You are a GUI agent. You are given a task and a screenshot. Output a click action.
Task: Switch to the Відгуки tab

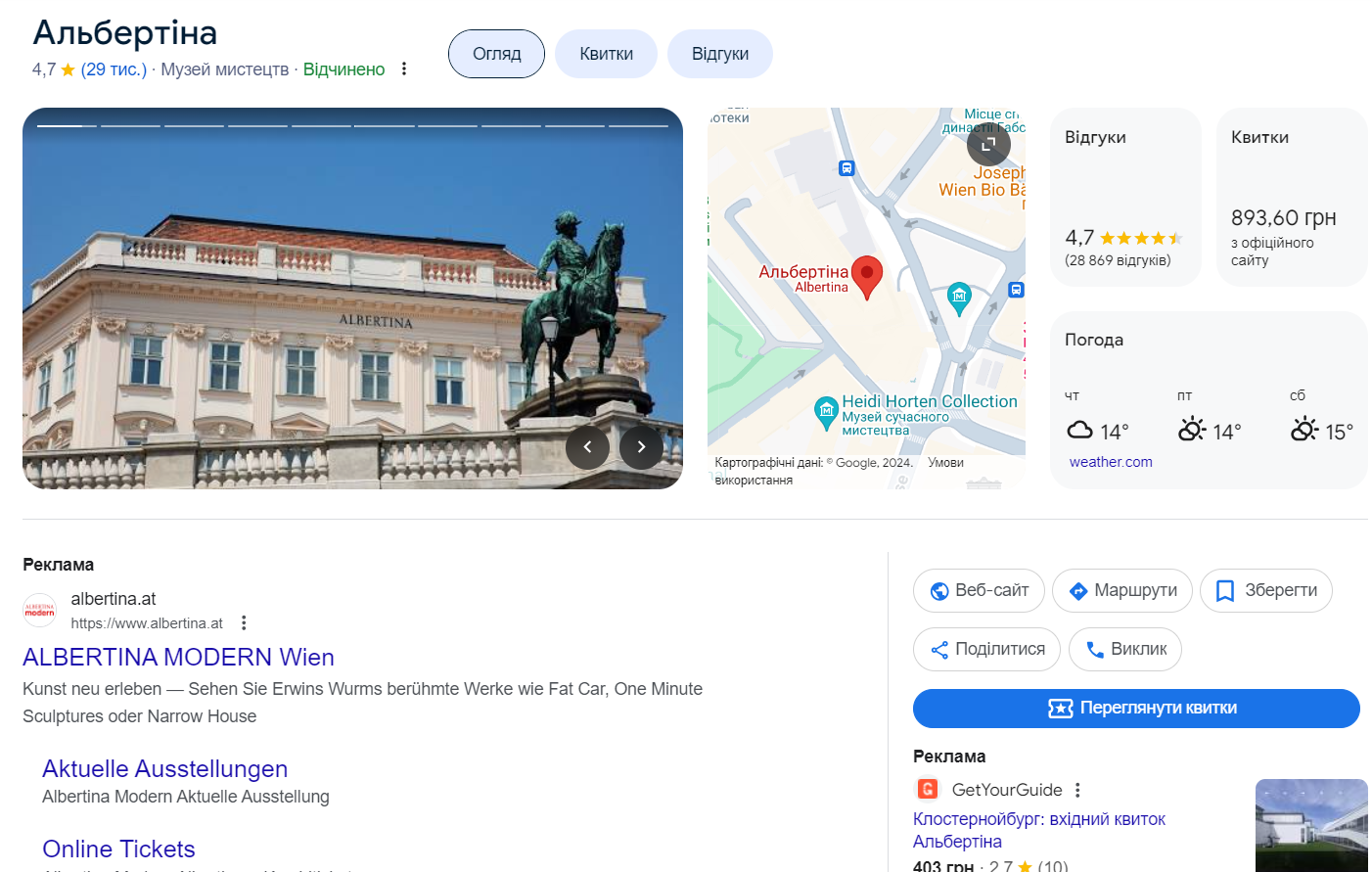720,54
